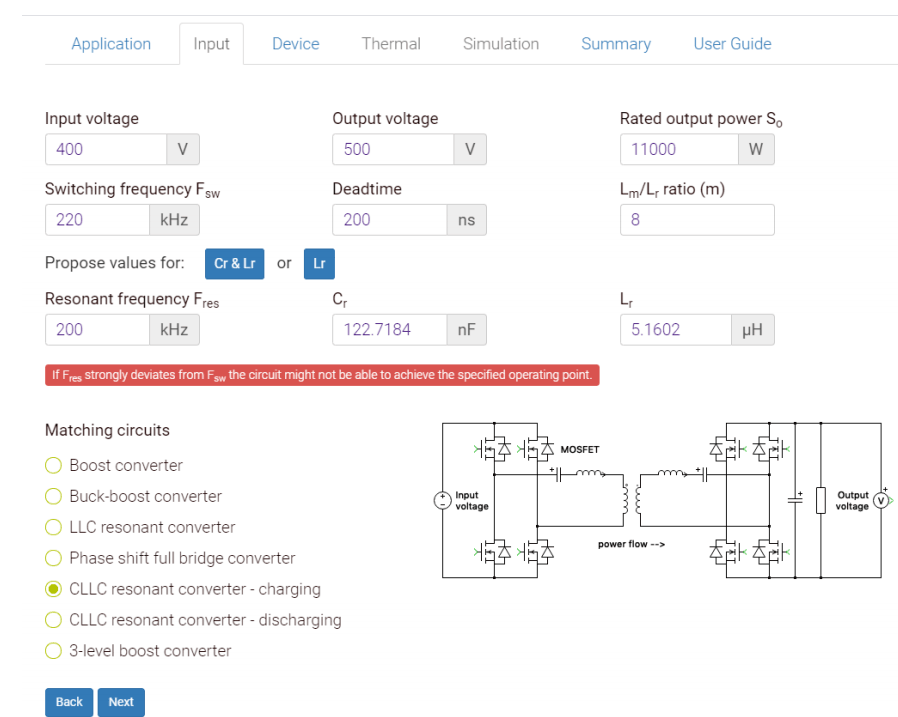Open the Device tab

click(295, 43)
